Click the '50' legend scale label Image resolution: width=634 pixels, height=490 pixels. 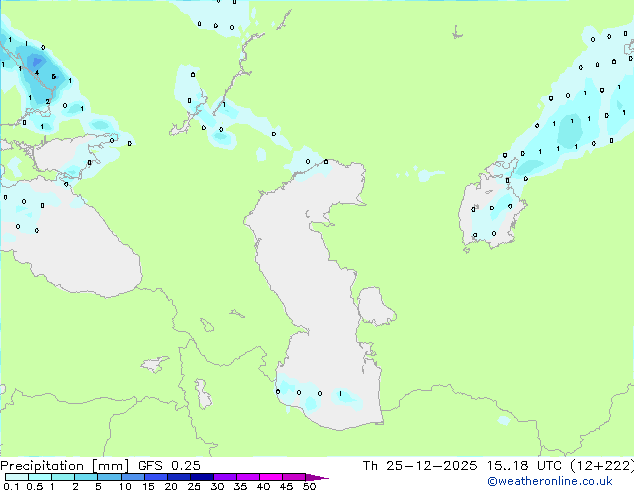click(309, 486)
